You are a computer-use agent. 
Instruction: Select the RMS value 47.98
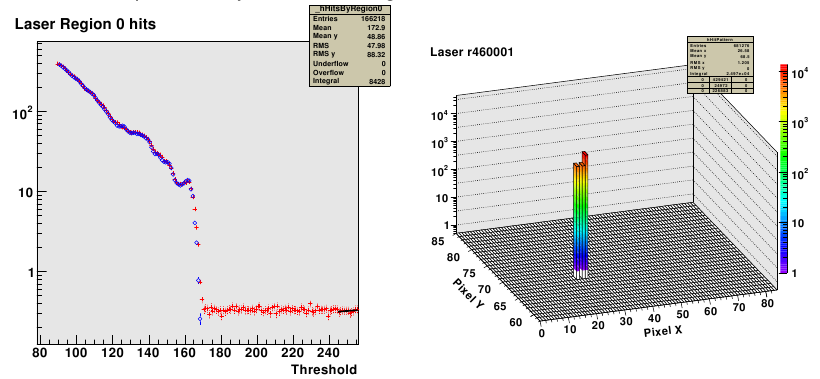[377, 45]
